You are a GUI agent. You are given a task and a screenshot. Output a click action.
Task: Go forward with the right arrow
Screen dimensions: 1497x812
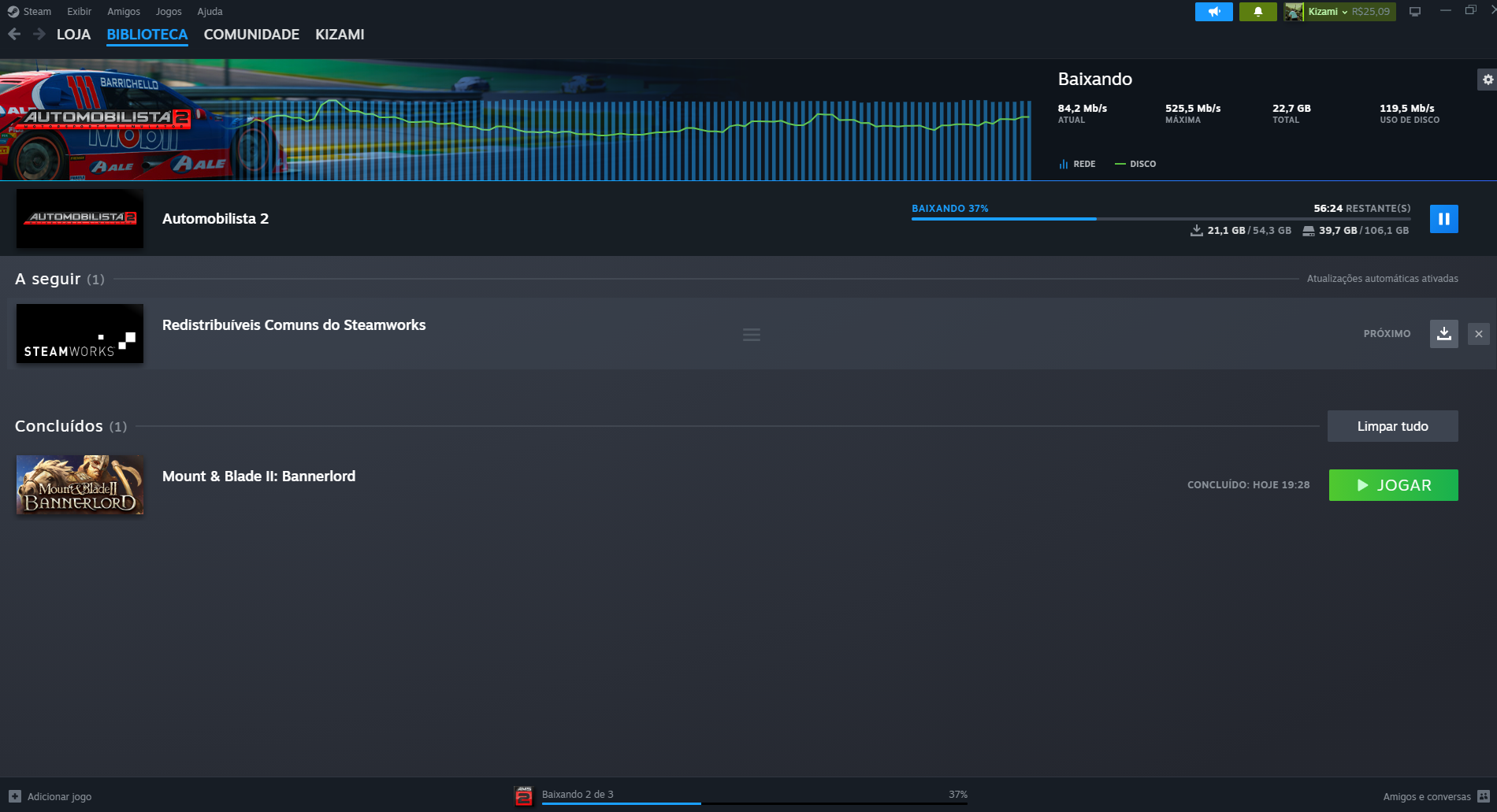(39, 34)
